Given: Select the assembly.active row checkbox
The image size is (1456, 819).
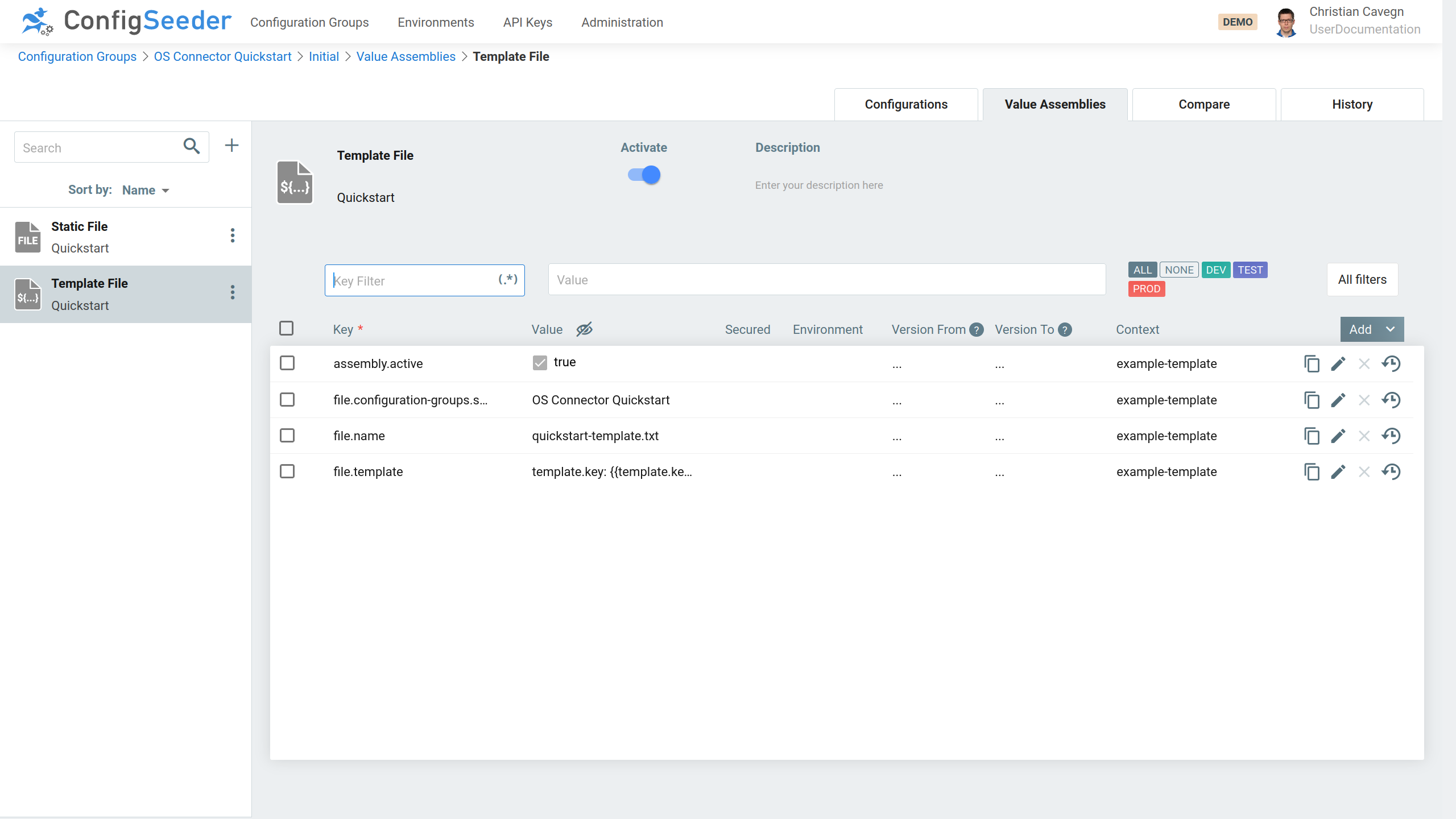Looking at the screenshot, I should pyautogui.click(x=287, y=363).
